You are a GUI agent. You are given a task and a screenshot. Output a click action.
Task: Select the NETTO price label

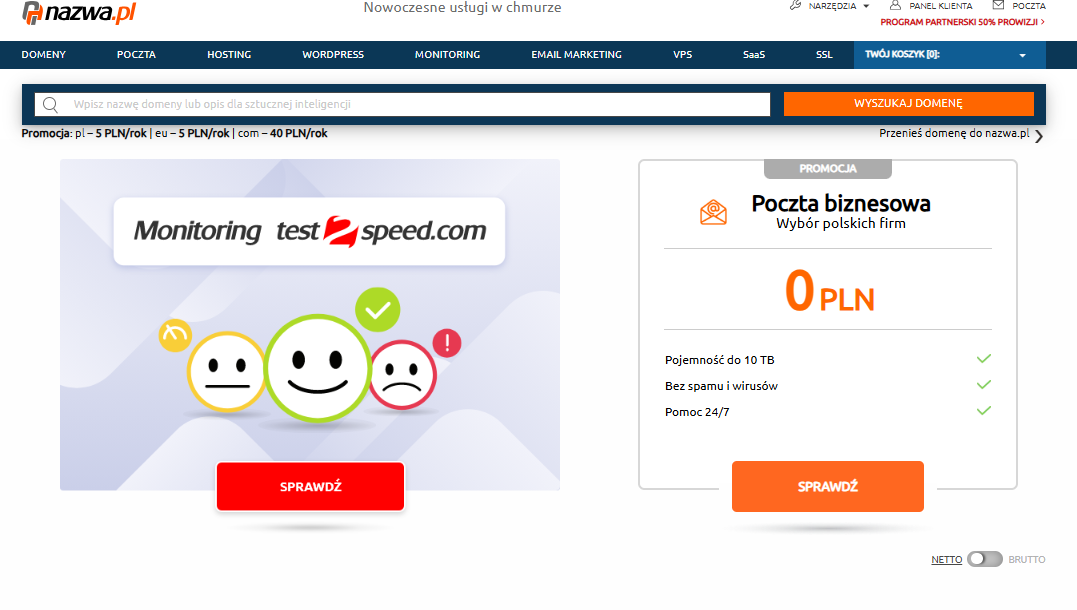coord(946,560)
